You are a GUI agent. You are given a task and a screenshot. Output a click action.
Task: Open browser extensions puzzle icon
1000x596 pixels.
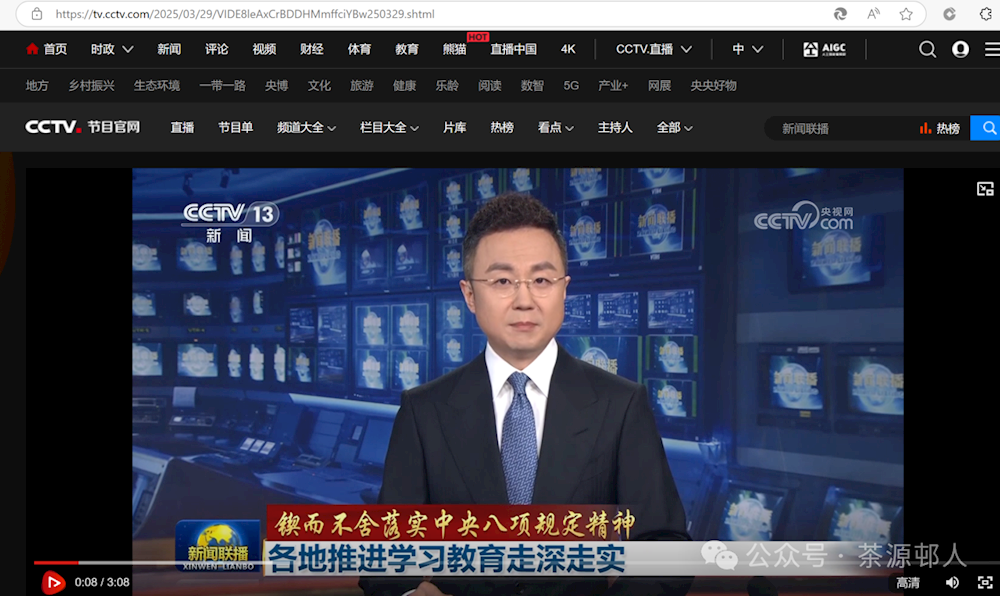tap(985, 14)
